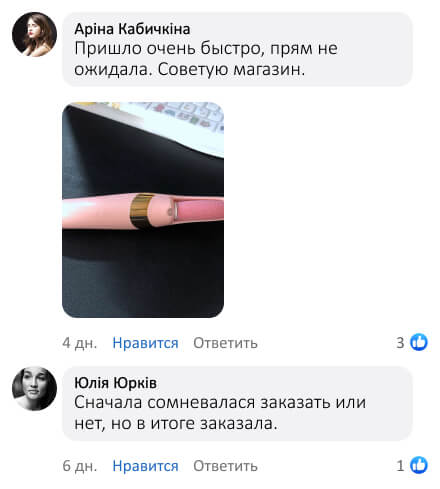Click the reaction count '3'
Image resolution: width=440 pixels, height=489 pixels.
[400, 342]
